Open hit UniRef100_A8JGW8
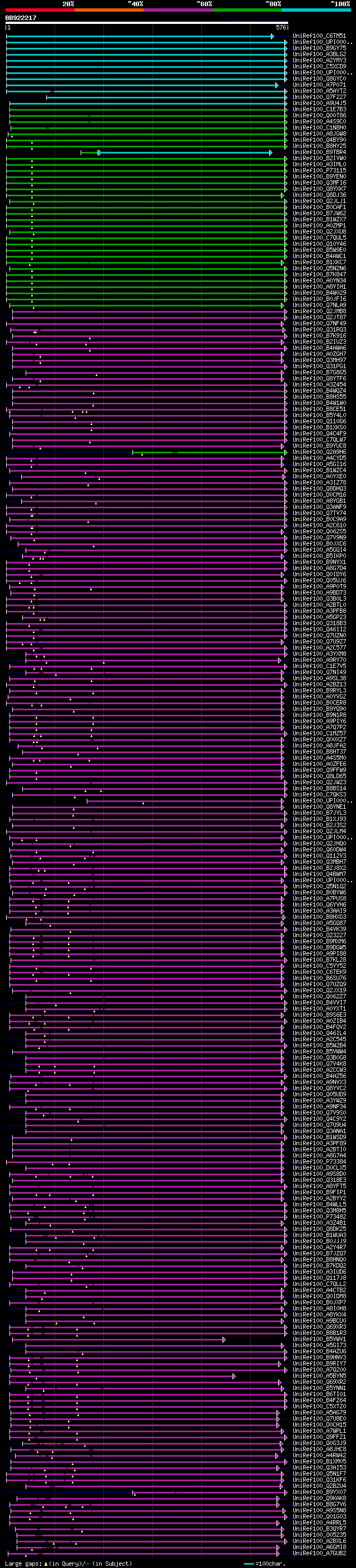The width and height of the screenshot is (356, 1568). coord(319,133)
